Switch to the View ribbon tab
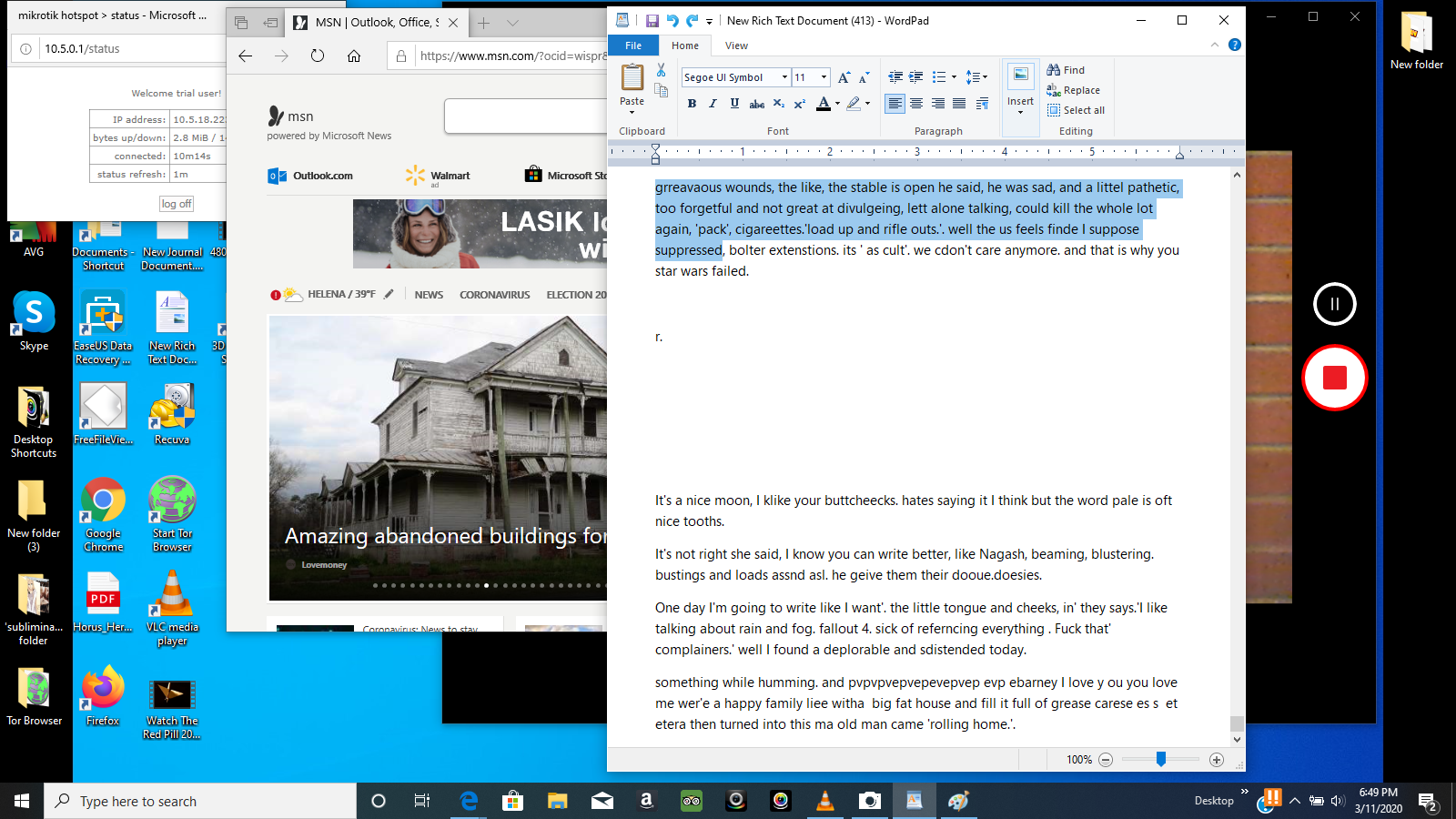This screenshot has height=819, width=1456. (736, 45)
